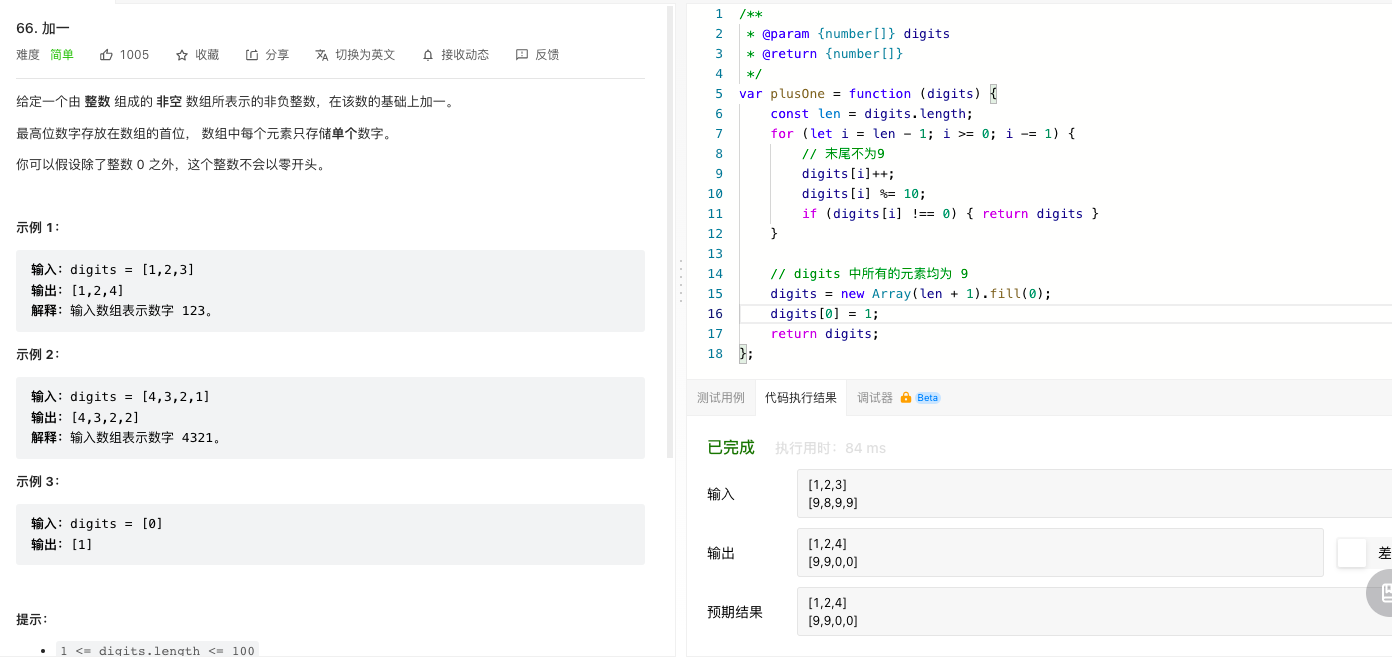Click the 输入 test input field
This screenshot has width=1392, height=662.
point(1094,494)
